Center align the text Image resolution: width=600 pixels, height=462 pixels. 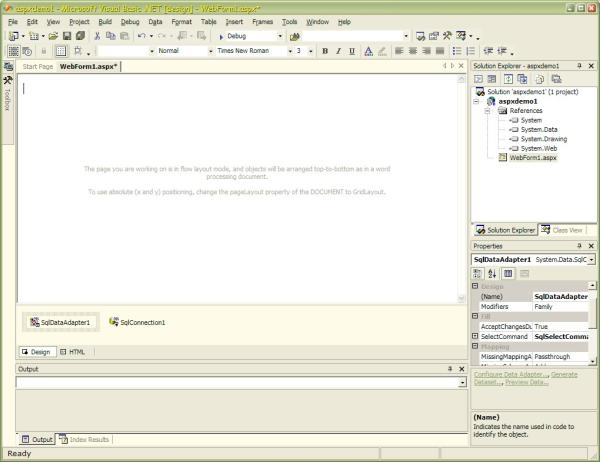(x=413, y=51)
